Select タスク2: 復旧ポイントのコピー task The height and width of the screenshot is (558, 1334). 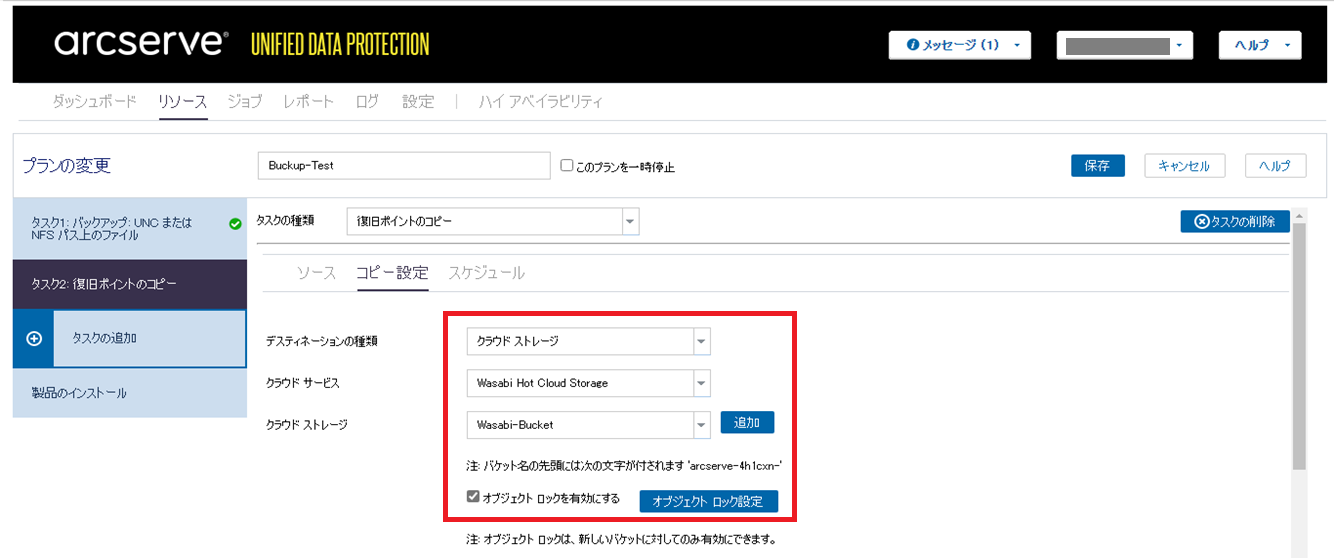(x=130, y=284)
